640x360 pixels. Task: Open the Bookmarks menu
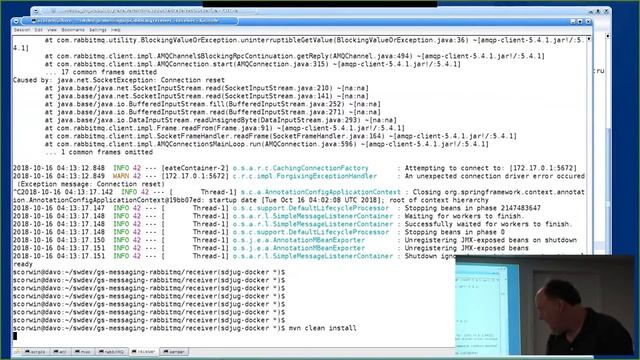[73, 30]
